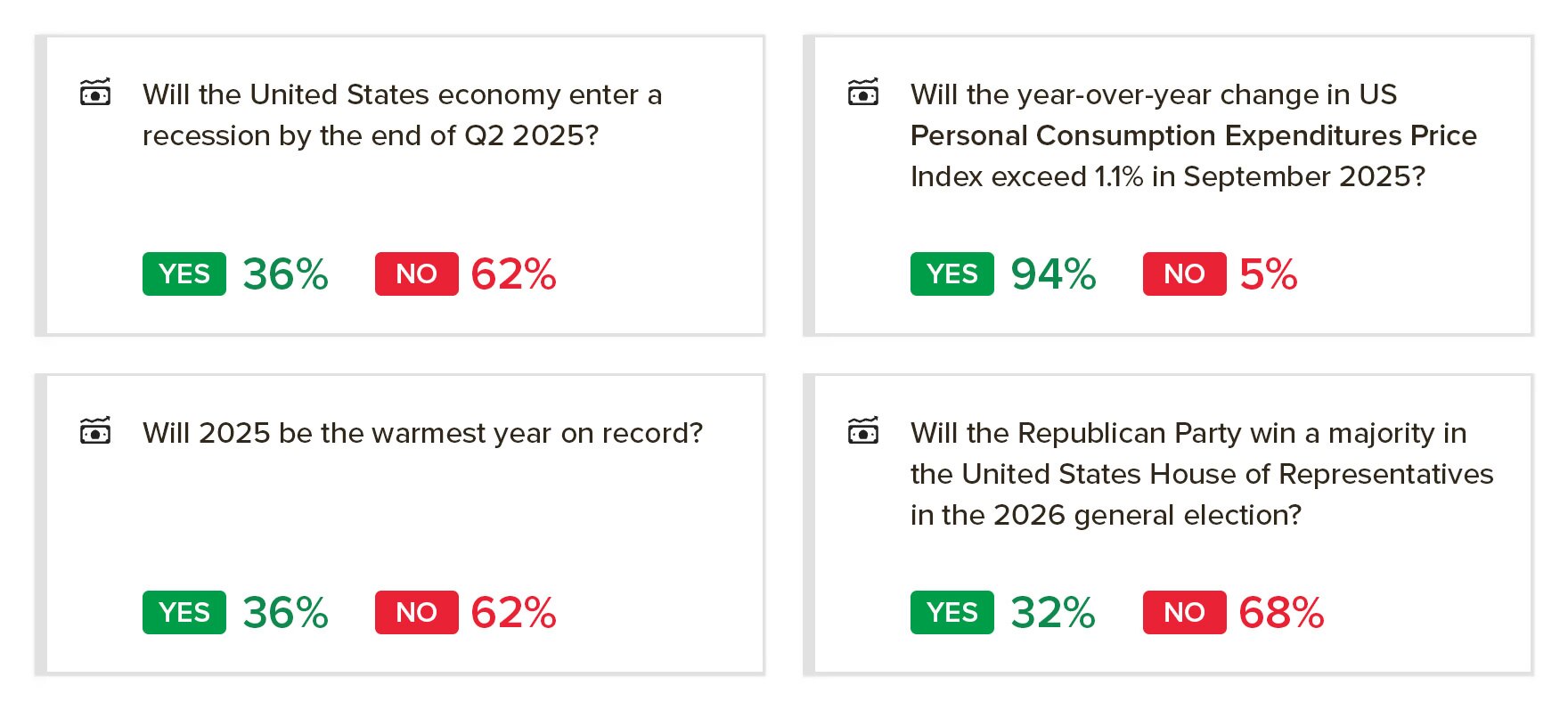Viewport: 1568px width, 710px height.
Task: Click the 94% YES probability value
Action: (1053, 274)
